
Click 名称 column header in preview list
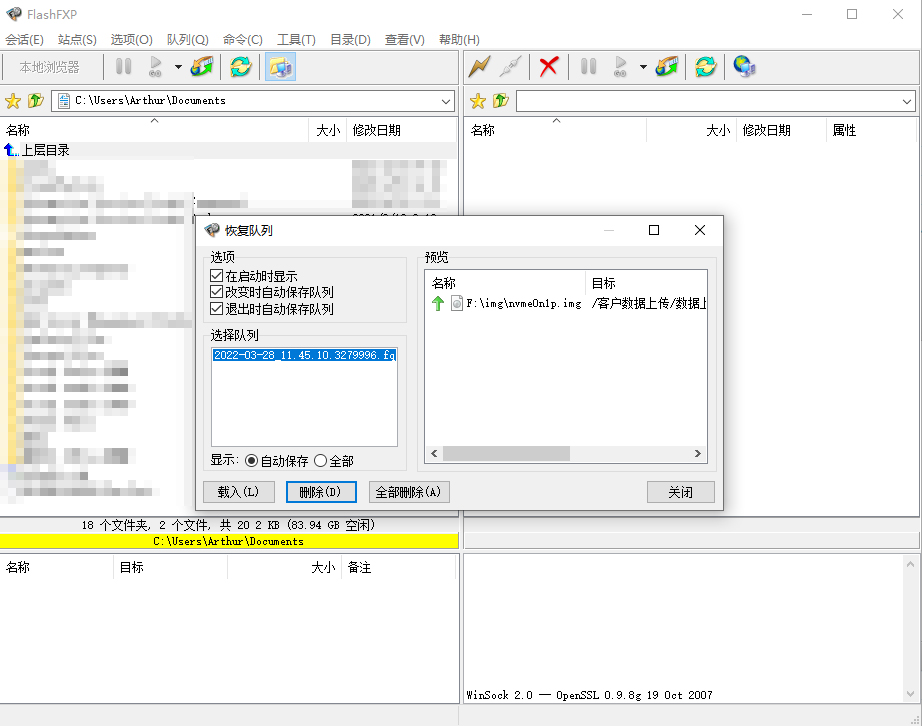506,283
